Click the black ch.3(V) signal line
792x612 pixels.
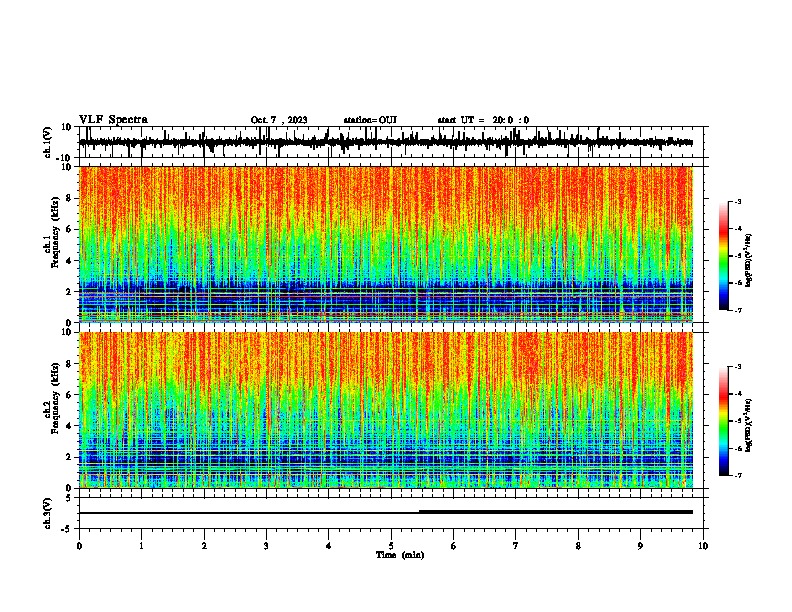(x=386, y=512)
